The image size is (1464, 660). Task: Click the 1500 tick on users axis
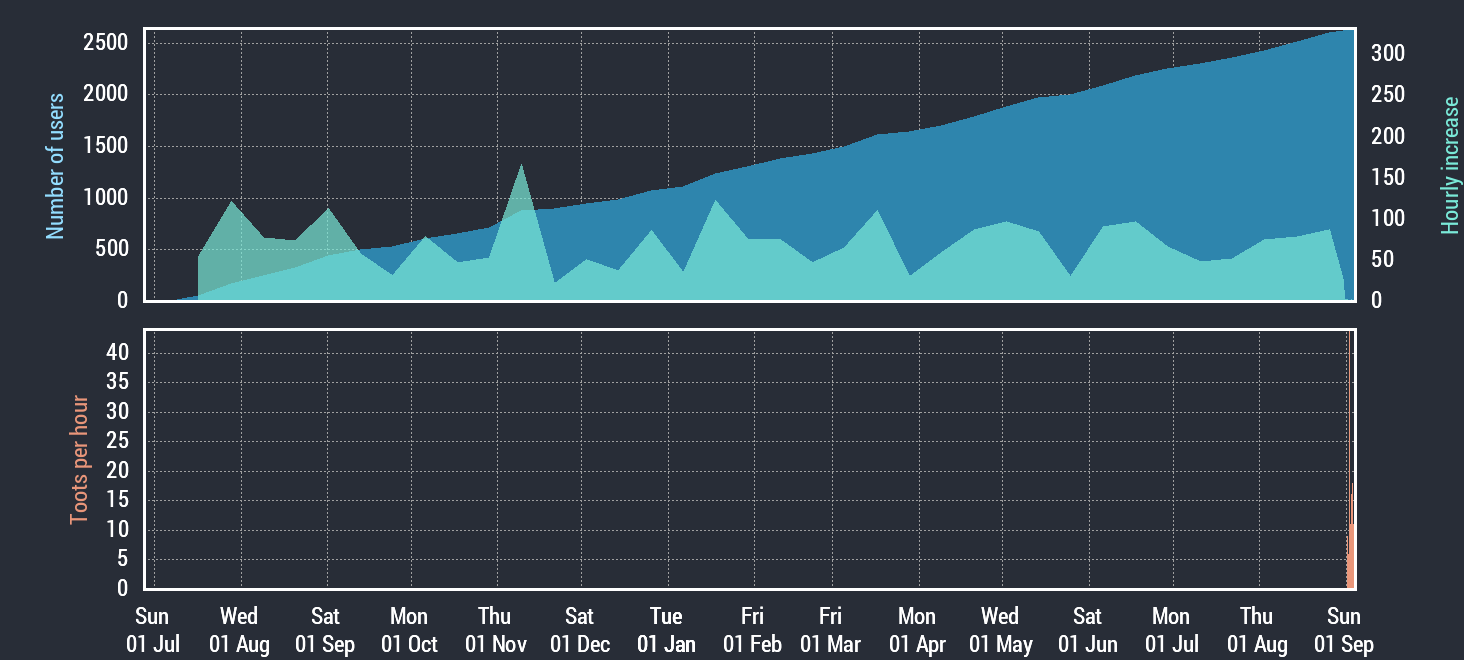(x=106, y=146)
